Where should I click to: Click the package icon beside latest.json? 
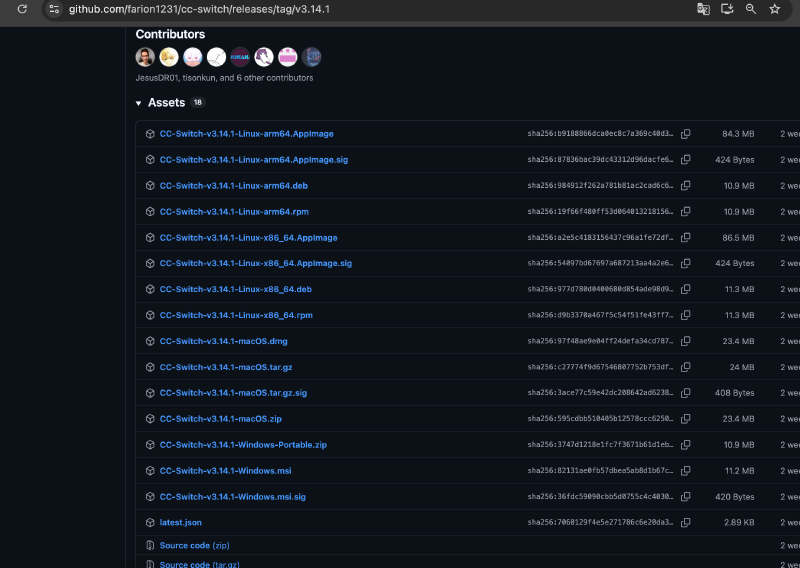(x=150, y=523)
